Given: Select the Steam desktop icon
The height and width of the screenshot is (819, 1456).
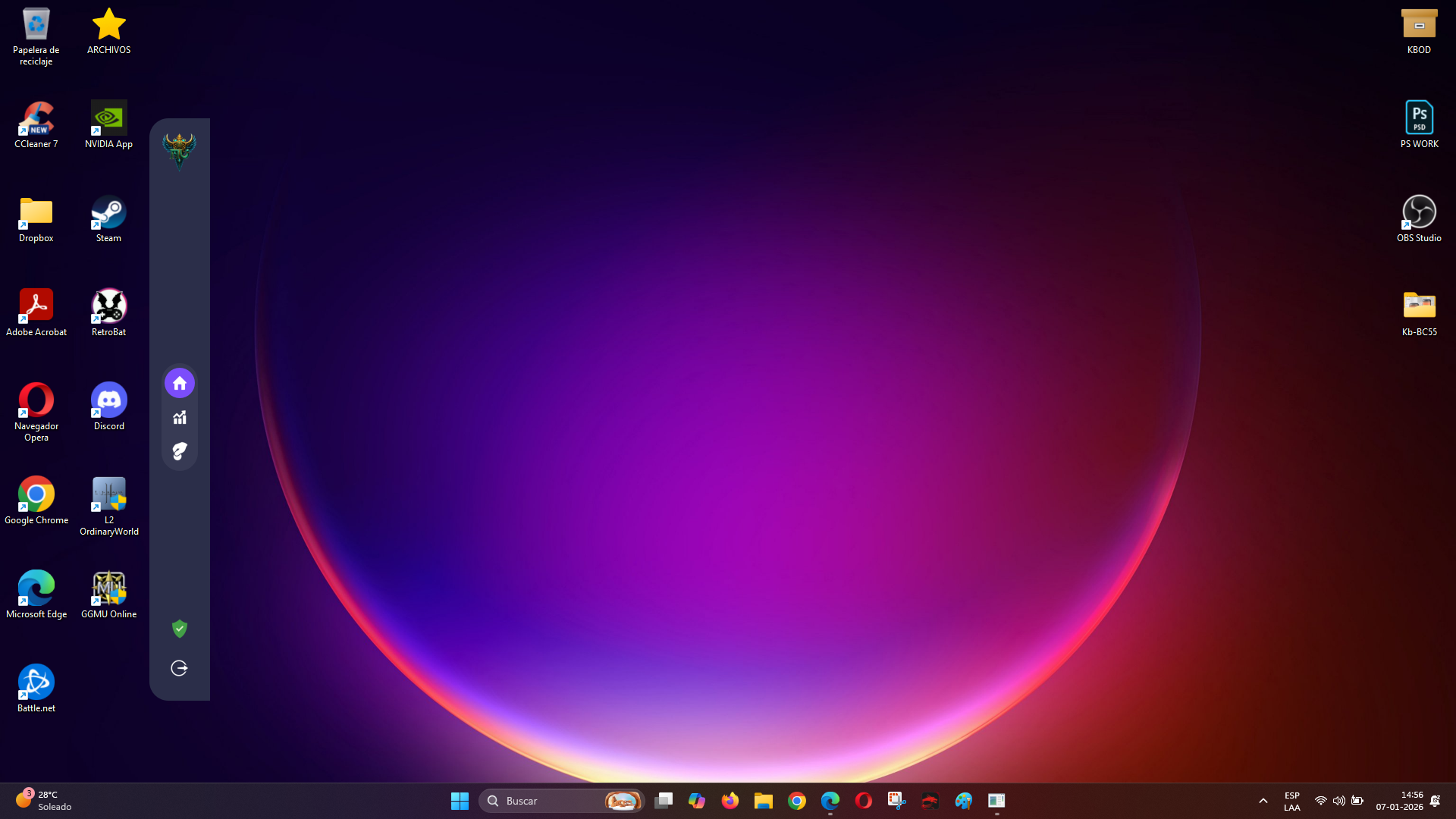Looking at the screenshot, I should tap(109, 218).
